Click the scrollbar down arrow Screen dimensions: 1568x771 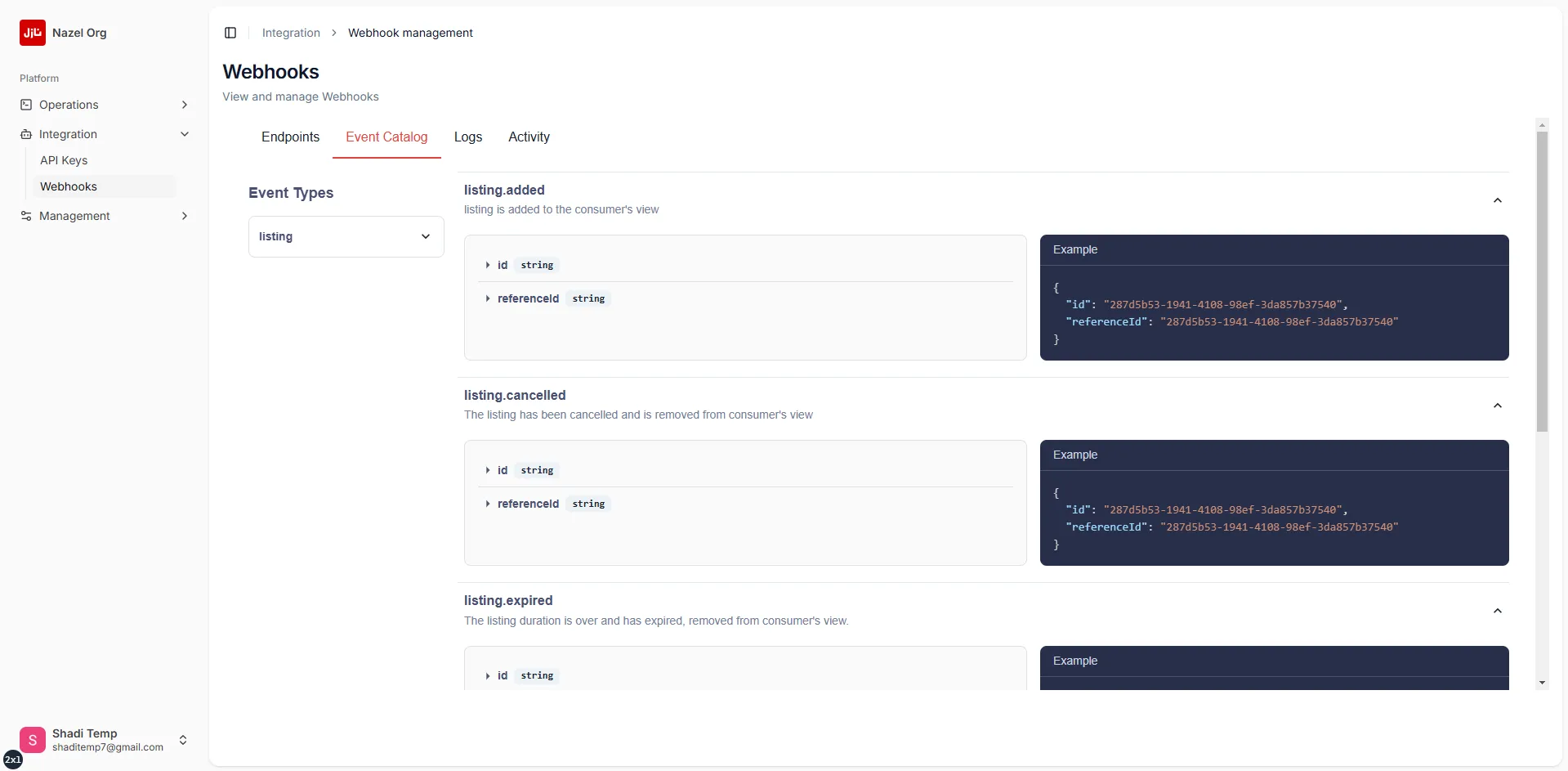(1543, 682)
